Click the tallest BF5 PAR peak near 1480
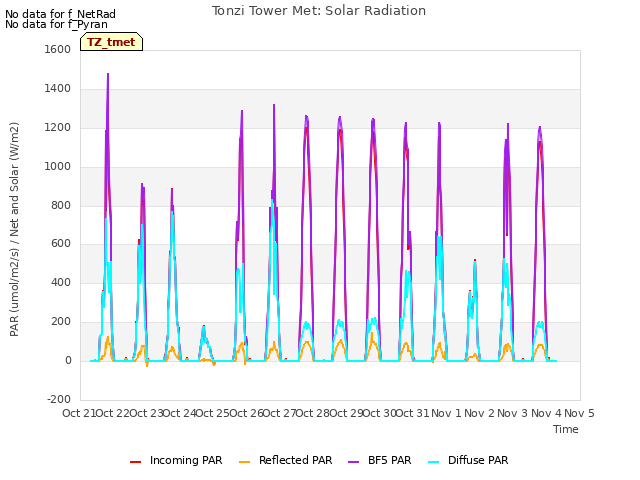The image size is (640, 480). click(108, 75)
